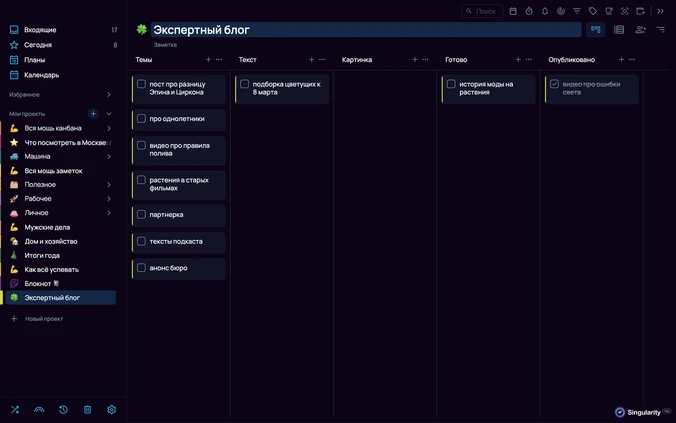Add card to Готово column
Image resolution: width=676 pixels, height=423 pixels.
[x=518, y=60]
